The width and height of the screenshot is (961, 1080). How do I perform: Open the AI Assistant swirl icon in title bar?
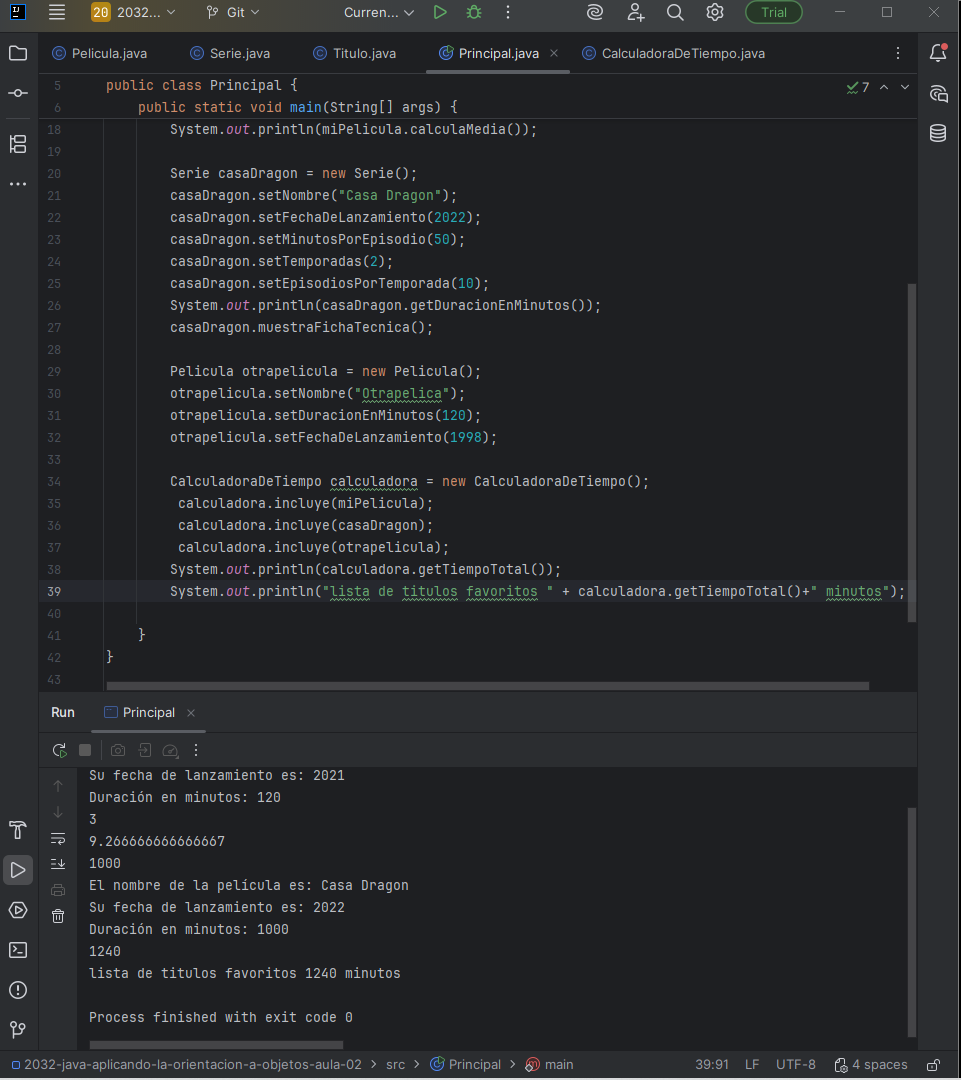595,12
